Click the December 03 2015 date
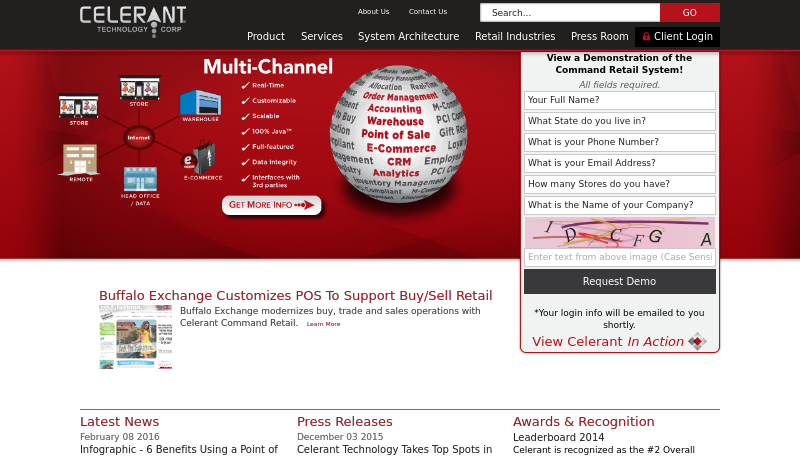This screenshot has width=800, height=456. (x=340, y=437)
